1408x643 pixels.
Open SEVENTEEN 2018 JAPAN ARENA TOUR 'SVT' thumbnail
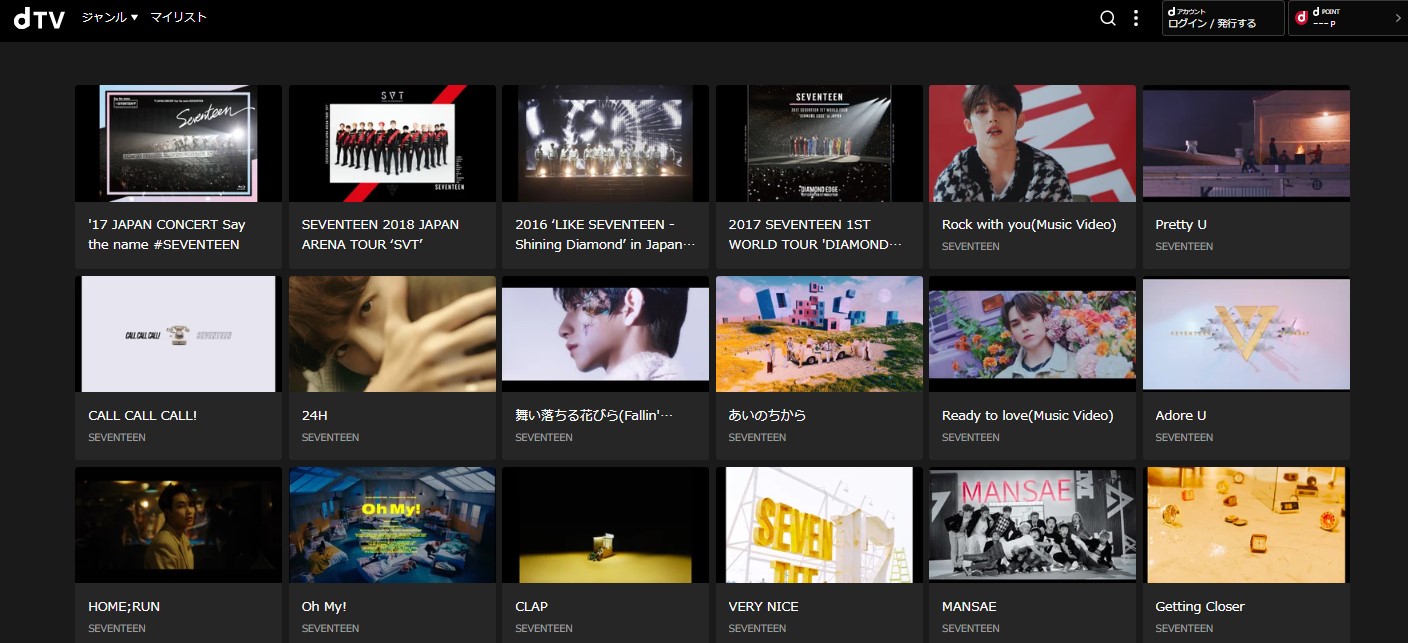(392, 143)
